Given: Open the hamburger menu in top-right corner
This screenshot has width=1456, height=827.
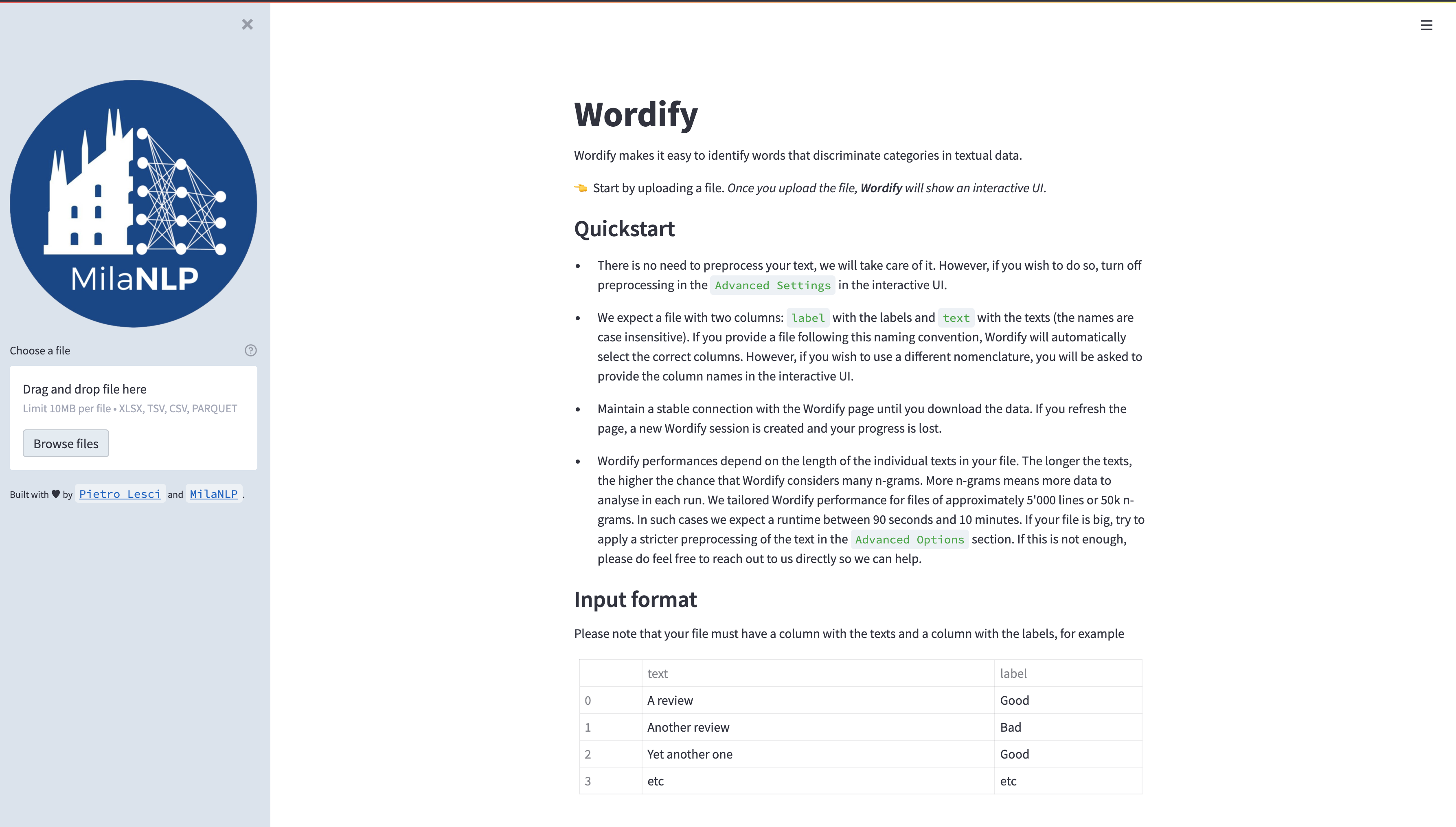Looking at the screenshot, I should point(1426,26).
